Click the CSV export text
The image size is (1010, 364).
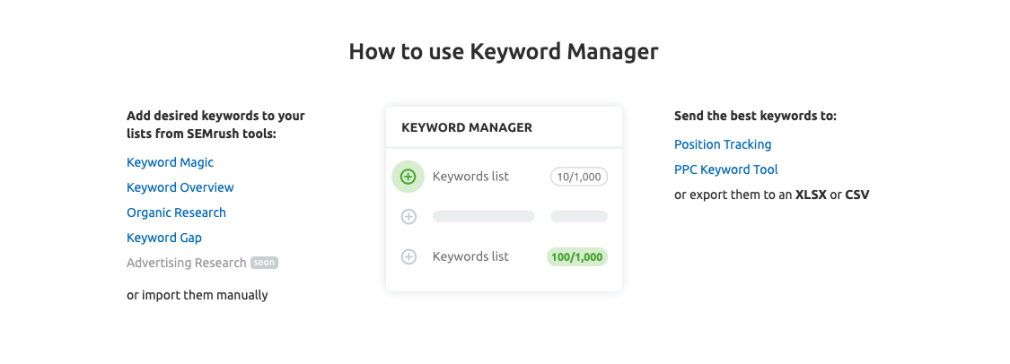[x=857, y=195]
